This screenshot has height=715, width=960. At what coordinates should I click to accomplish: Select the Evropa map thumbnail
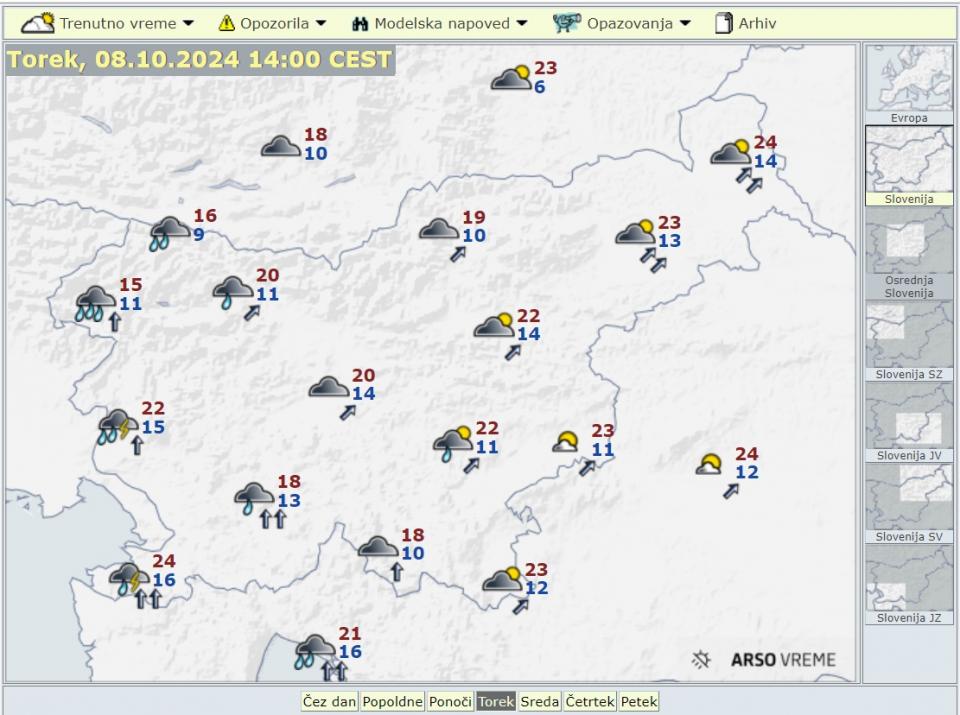tap(908, 83)
